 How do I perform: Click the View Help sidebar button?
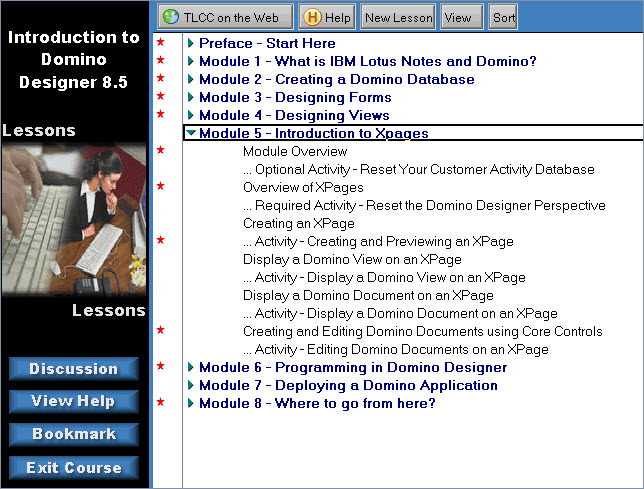click(74, 401)
